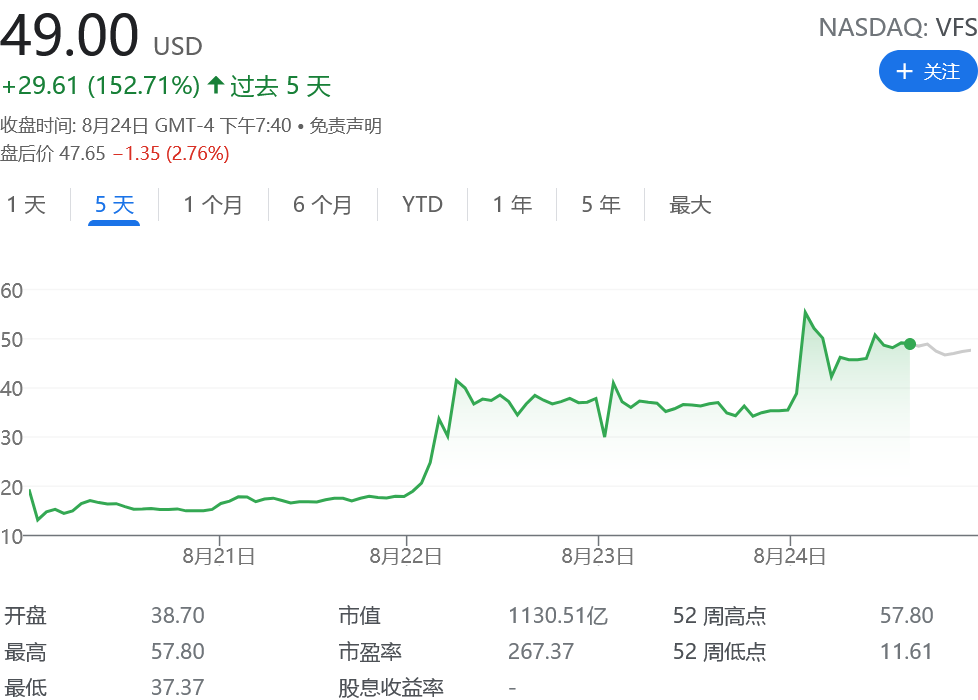Viewport: 978px width, 700px height.
Task: Click the 市盈率 value 267.37
Action: tap(541, 652)
